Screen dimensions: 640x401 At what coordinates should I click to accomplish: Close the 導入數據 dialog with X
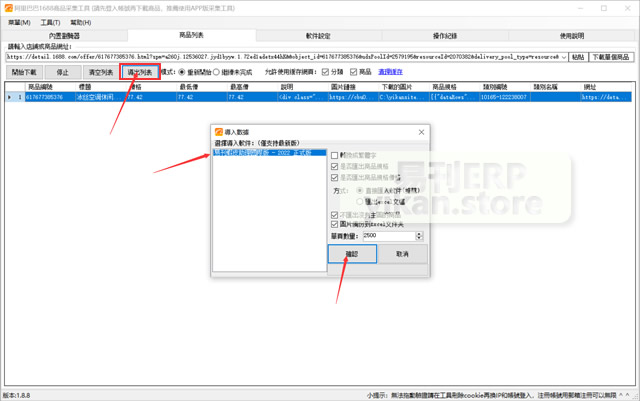click(x=421, y=132)
